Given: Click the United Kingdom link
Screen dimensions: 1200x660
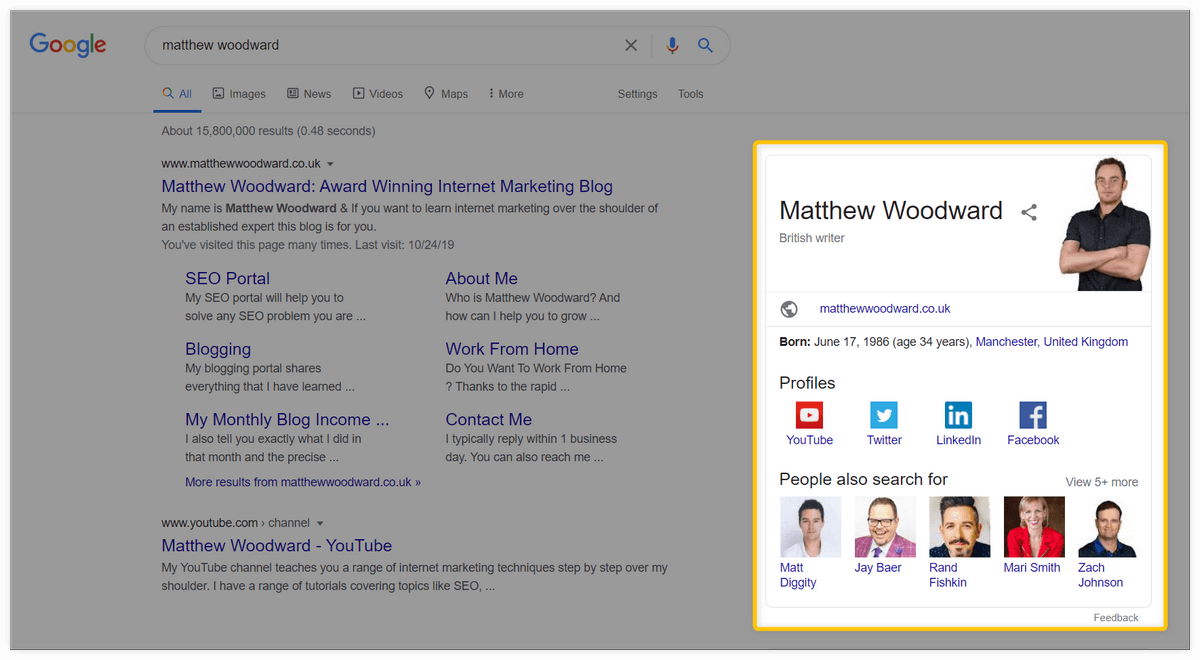Looking at the screenshot, I should (x=1085, y=342).
